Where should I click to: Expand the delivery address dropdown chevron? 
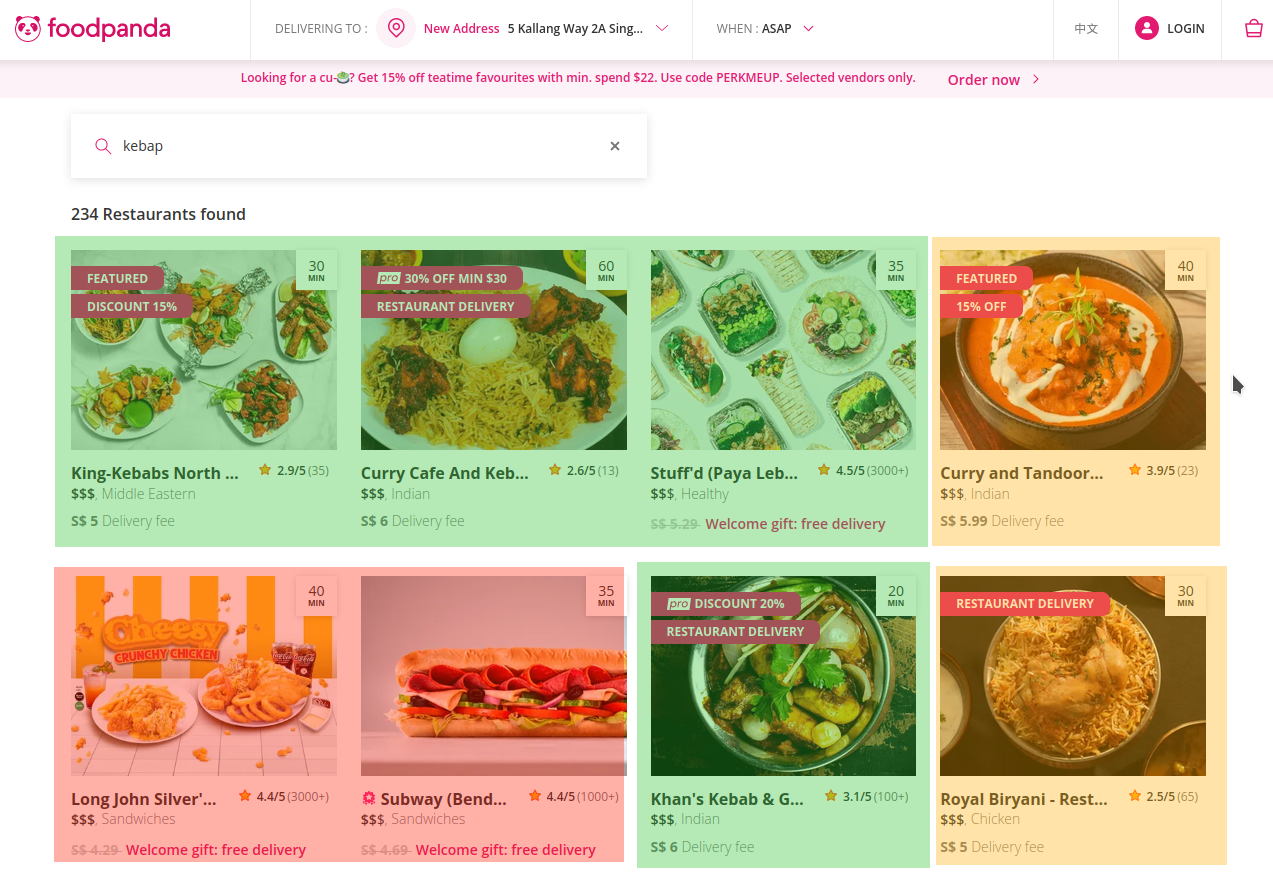(662, 29)
